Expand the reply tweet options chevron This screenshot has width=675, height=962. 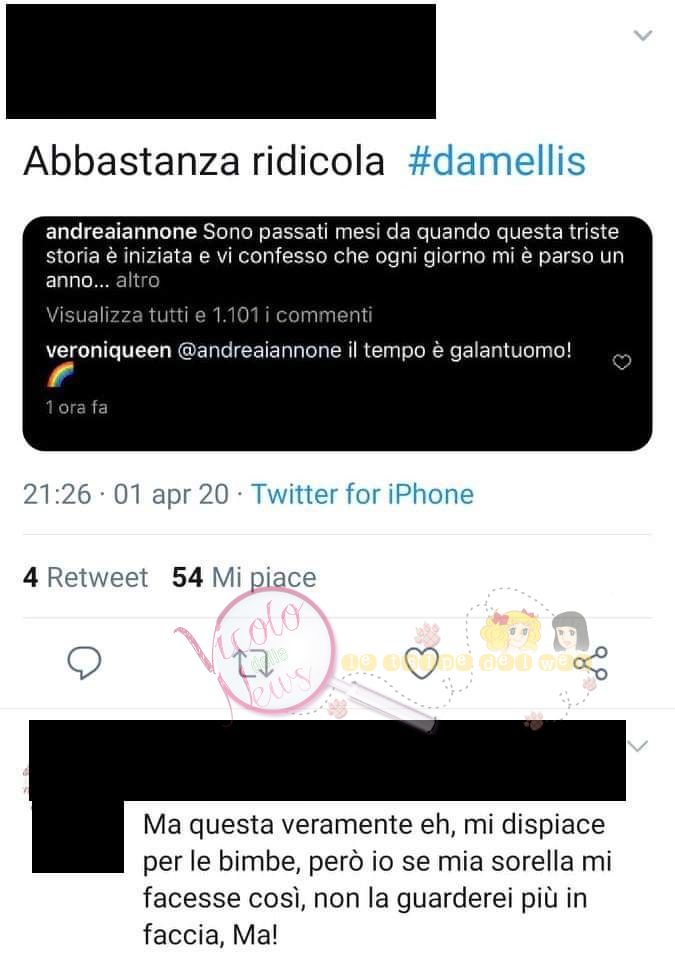[638, 746]
